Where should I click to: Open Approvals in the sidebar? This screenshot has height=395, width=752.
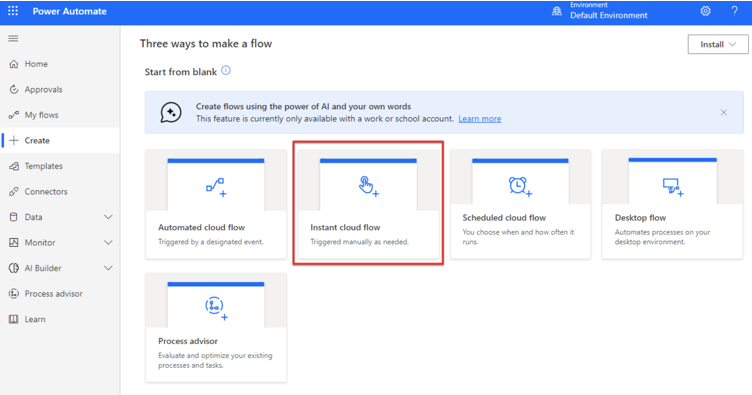click(60, 89)
